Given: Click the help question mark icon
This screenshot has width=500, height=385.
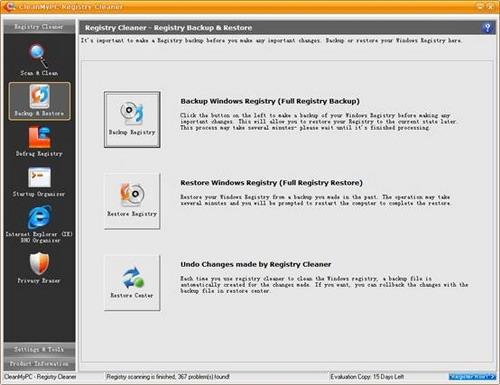Looking at the screenshot, I should point(487,28).
